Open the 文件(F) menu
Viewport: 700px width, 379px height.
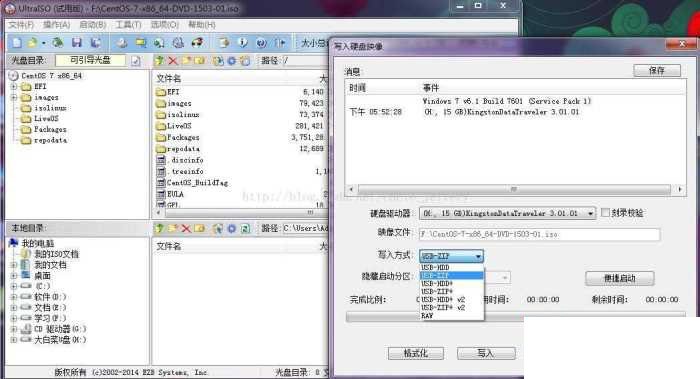point(21,25)
